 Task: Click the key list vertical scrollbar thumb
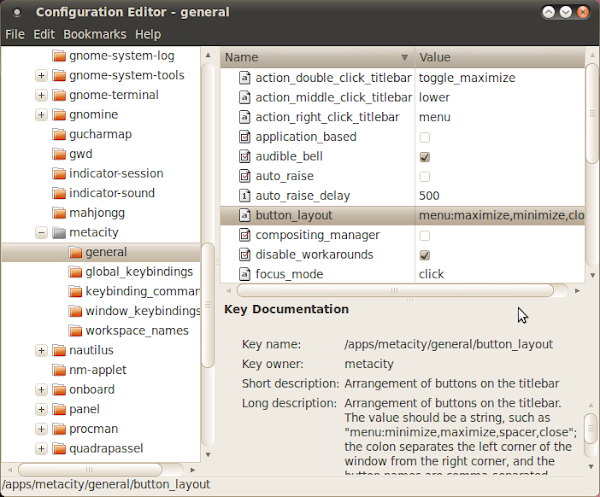point(592,114)
